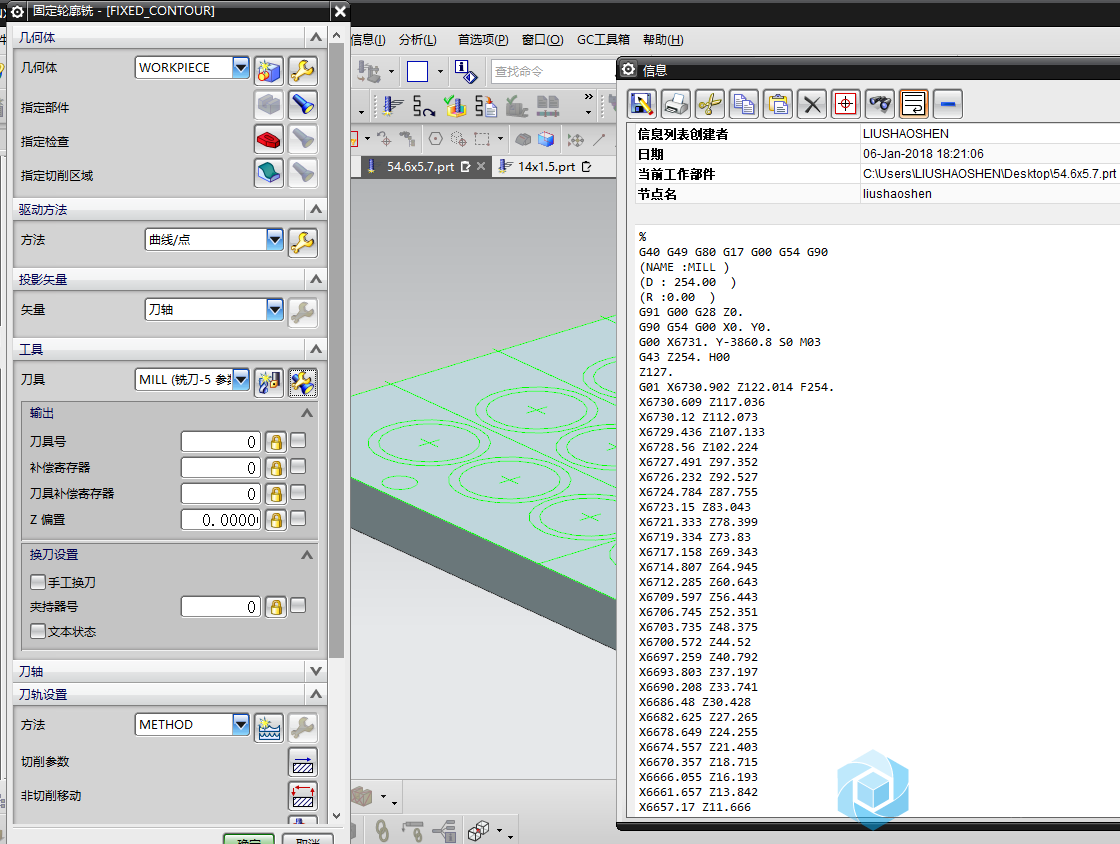1120x844 pixels.
Task: Collapse the Geometry section
Action: coord(316,36)
